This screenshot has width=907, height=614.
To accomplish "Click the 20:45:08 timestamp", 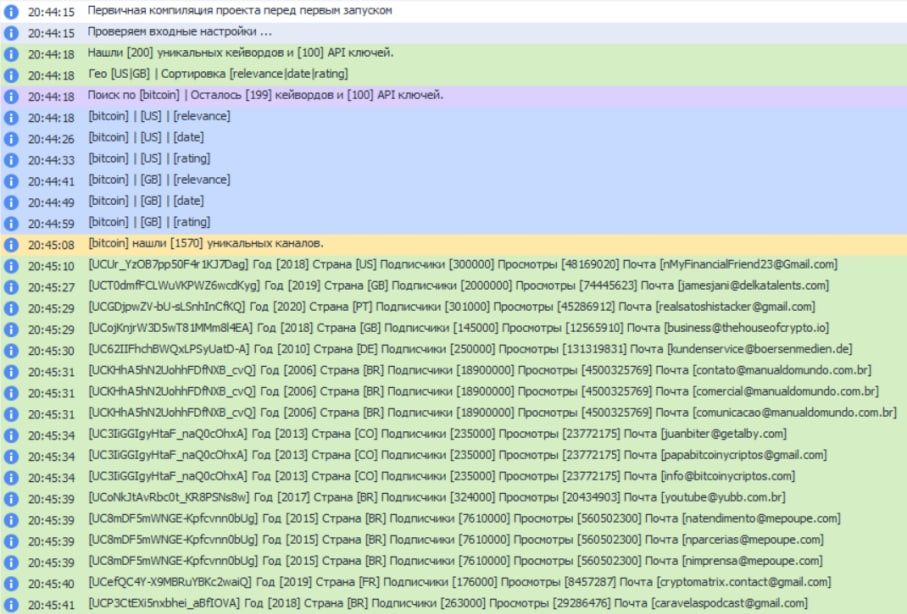I will point(50,244).
